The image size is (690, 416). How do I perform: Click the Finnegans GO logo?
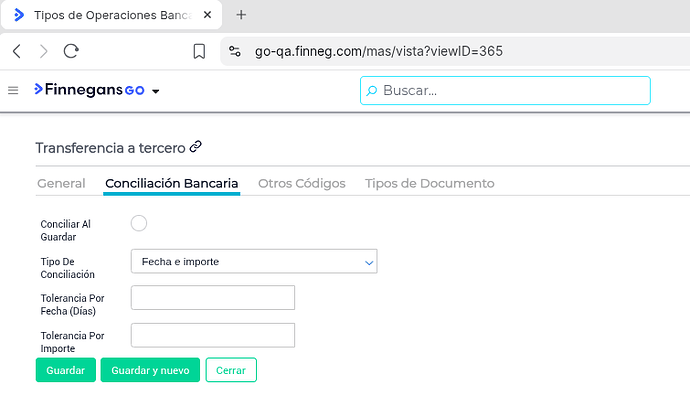(x=89, y=90)
